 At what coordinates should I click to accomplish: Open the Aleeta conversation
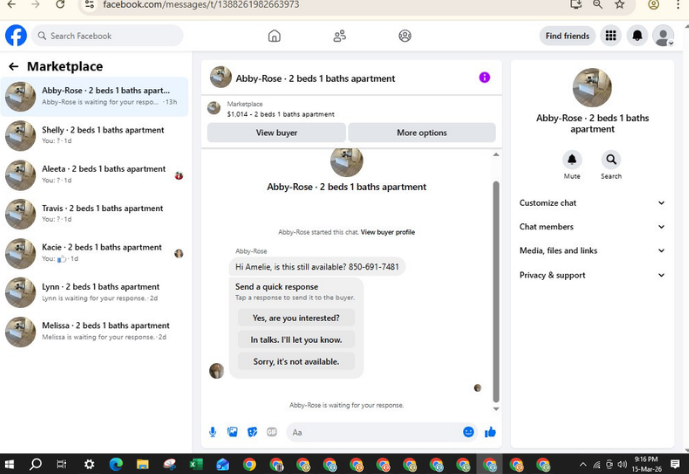(x=94, y=174)
